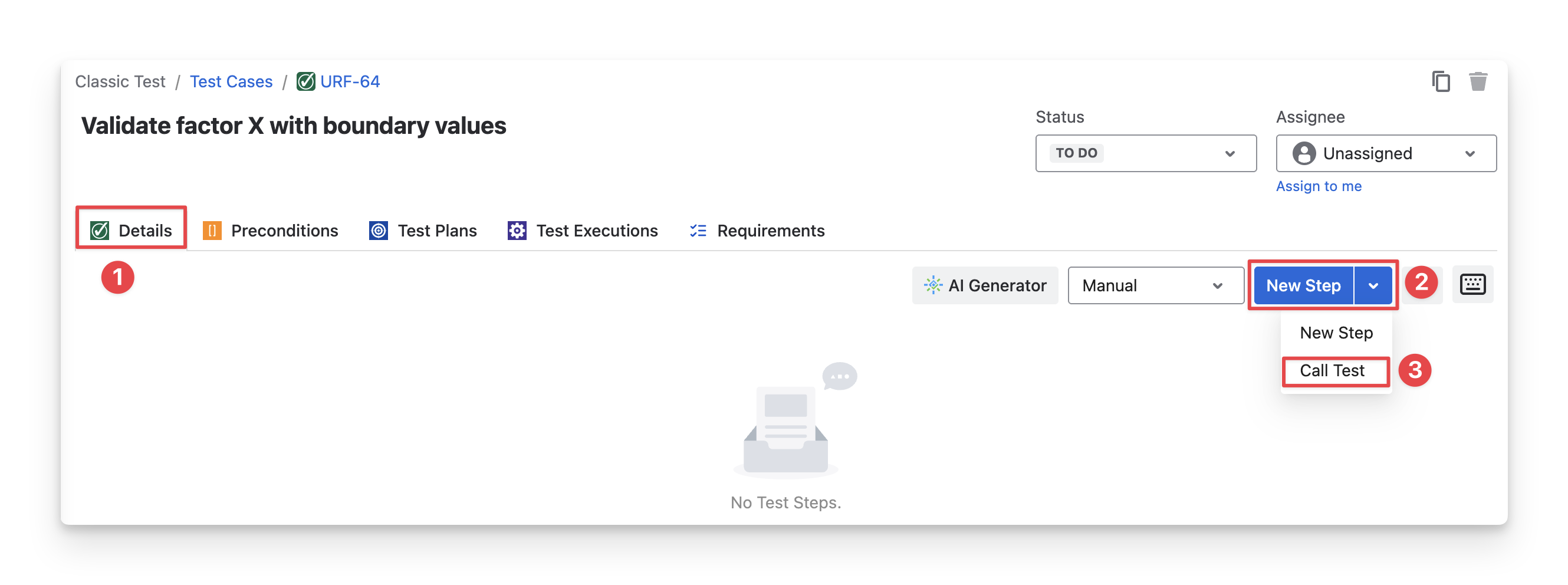Open the Status TO DO dropdown
Screen dimensions: 1568x585
click(1145, 153)
